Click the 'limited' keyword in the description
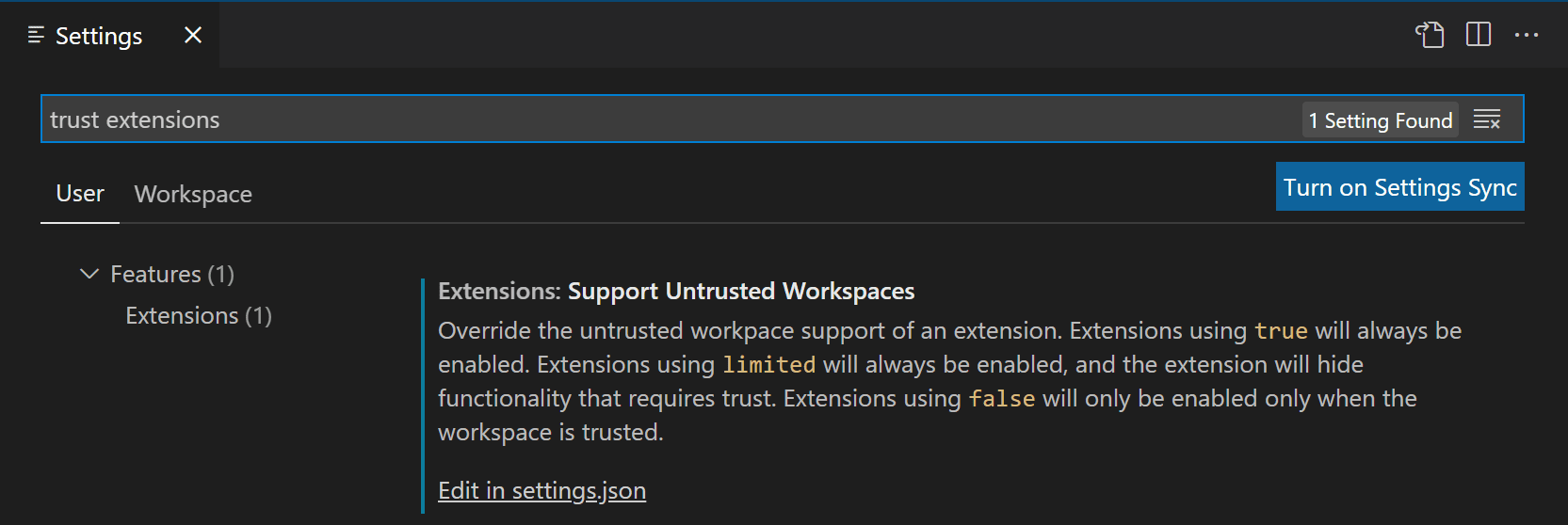This screenshot has height=525, width=1568. pyautogui.click(x=768, y=364)
